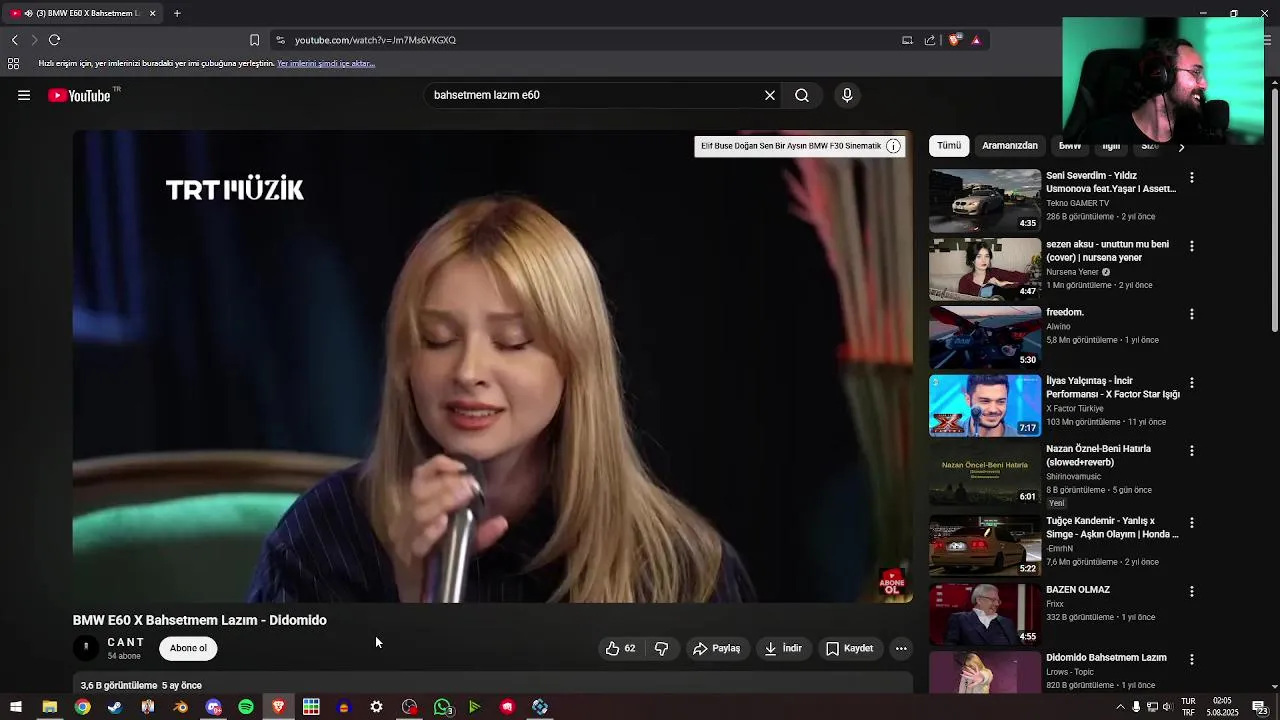The width and height of the screenshot is (1280, 720).
Task: Open the volume control in system tray
Action: point(1167,707)
